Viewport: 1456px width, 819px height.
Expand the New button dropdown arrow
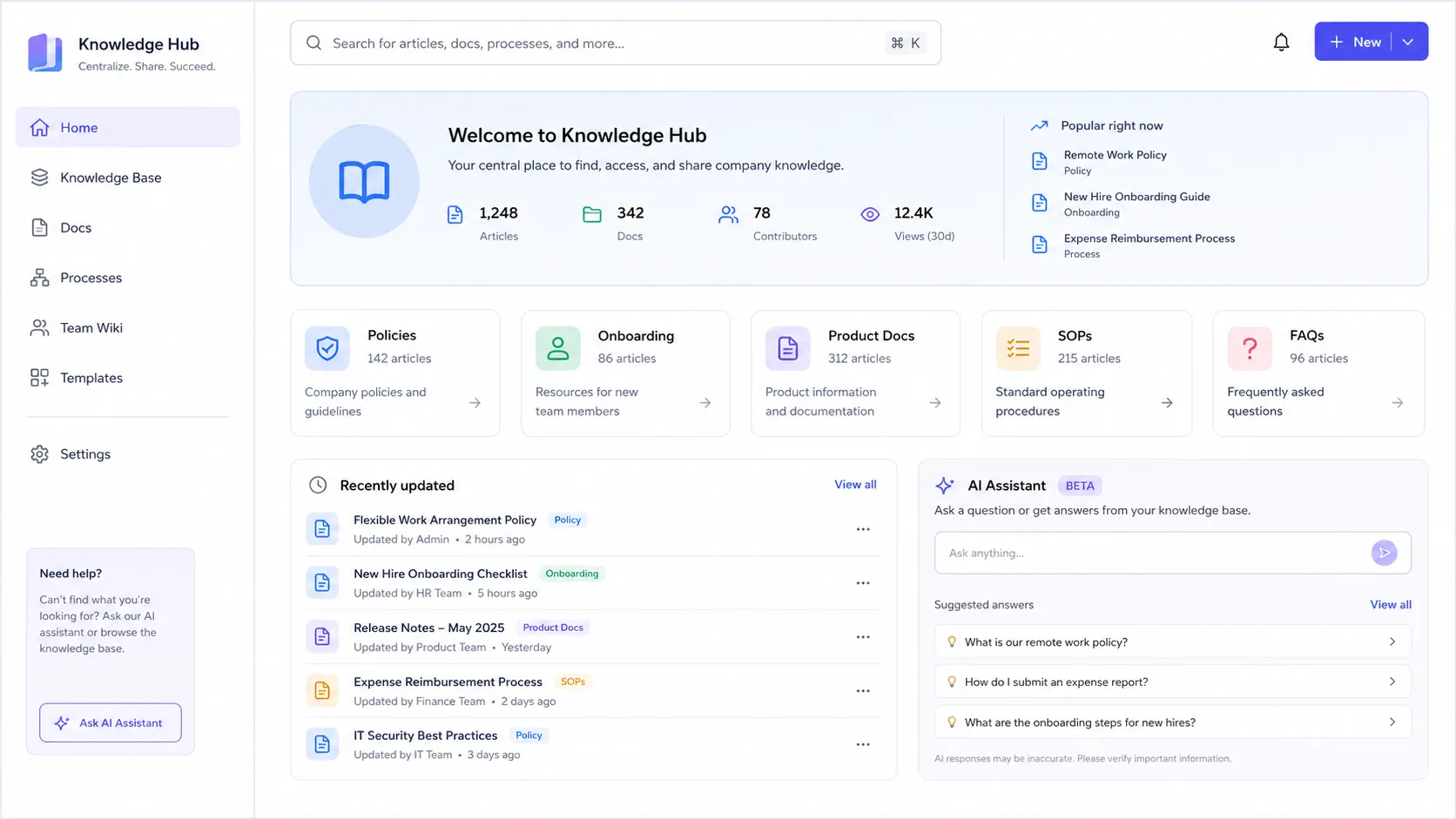pyautogui.click(x=1408, y=42)
